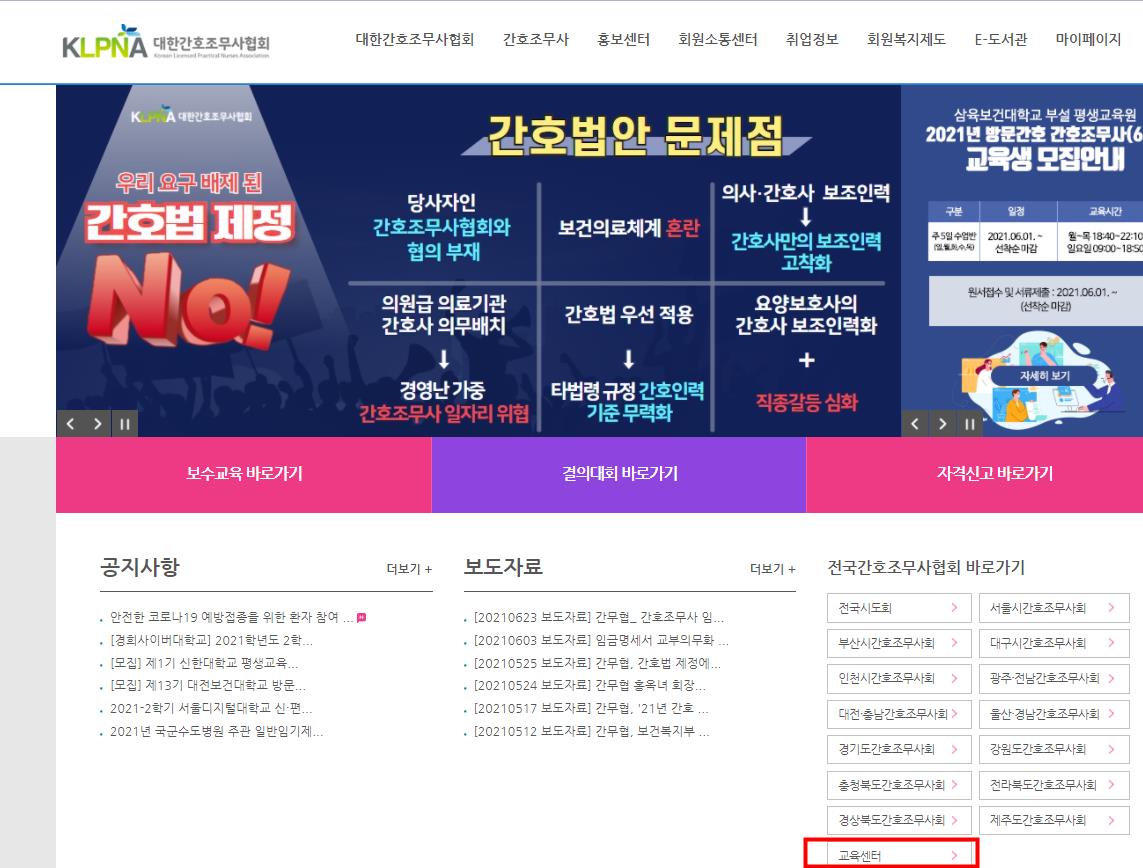Open notice [경희사이버대학교] 2021학년도 2학

[x=211, y=641]
